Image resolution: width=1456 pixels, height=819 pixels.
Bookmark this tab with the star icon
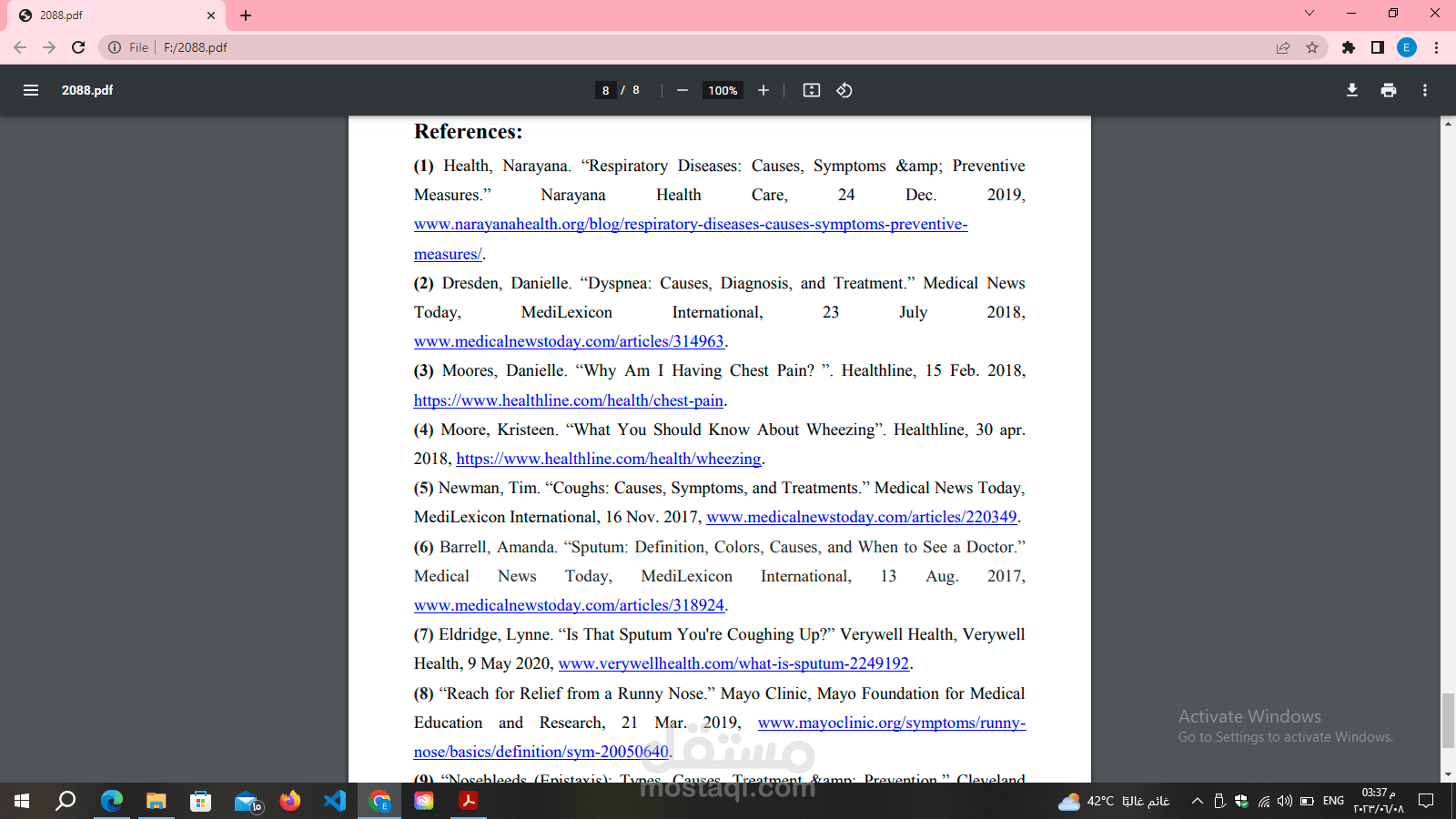pos(1312,47)
